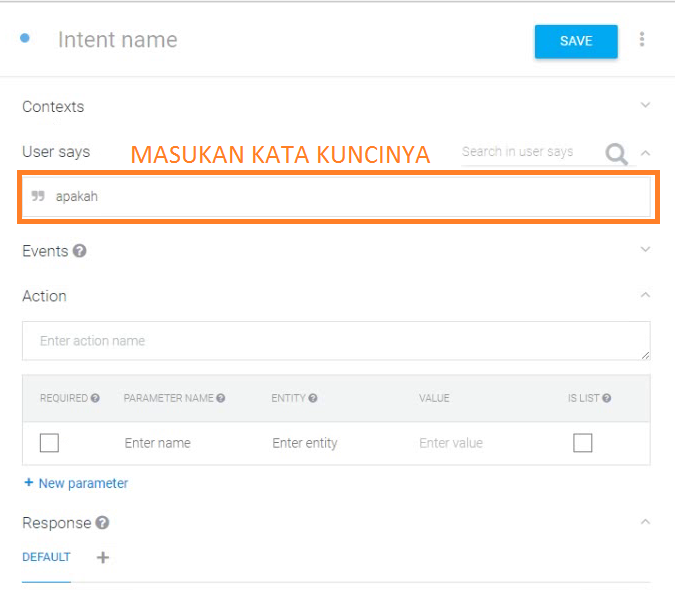
Task: Collapse the Action section
Action: (x=645, y=295)
